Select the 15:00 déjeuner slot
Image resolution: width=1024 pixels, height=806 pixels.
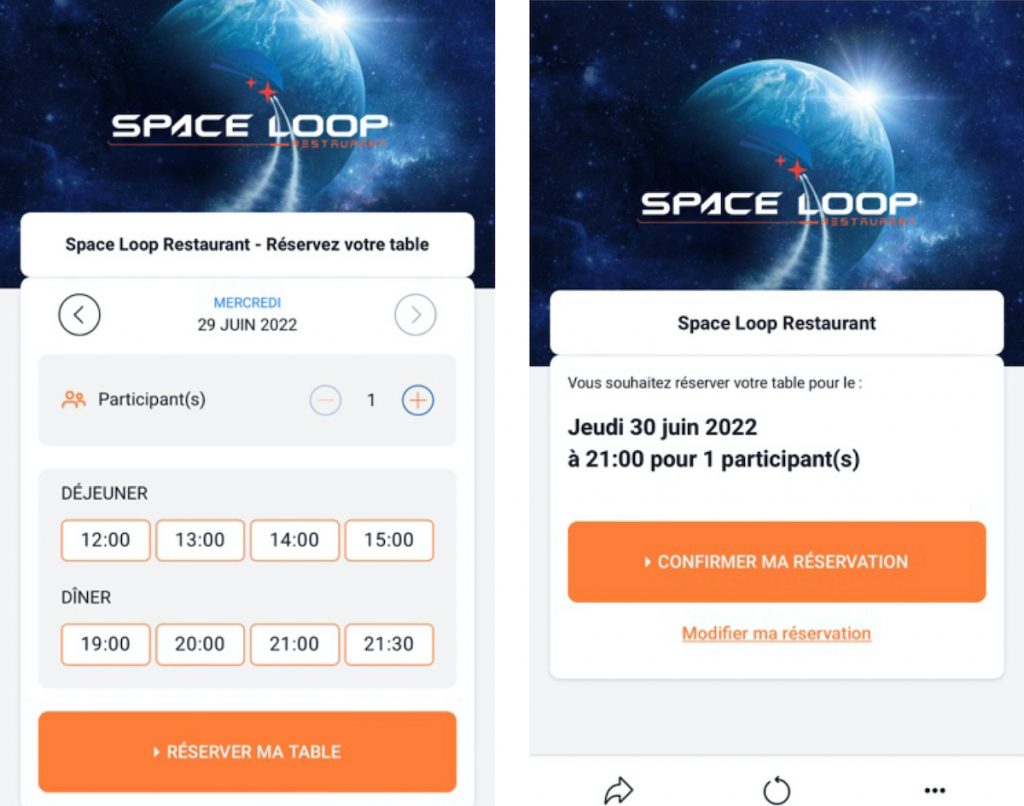pos(388,540)
